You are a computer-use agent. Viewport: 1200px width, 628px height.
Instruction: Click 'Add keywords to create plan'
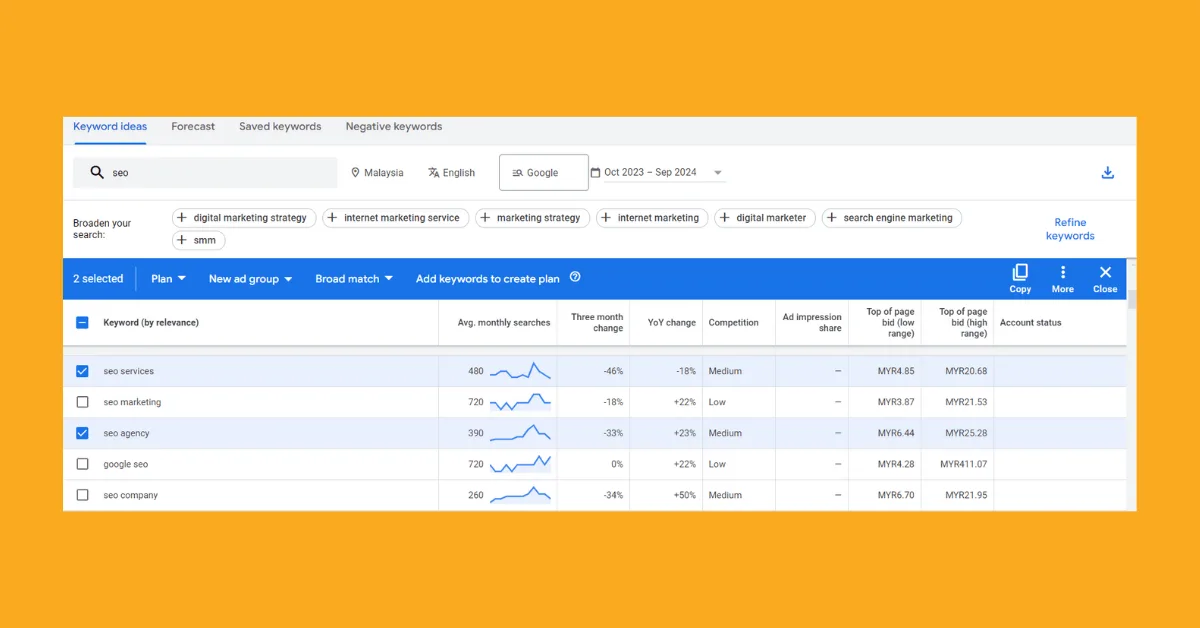(488, 279)
